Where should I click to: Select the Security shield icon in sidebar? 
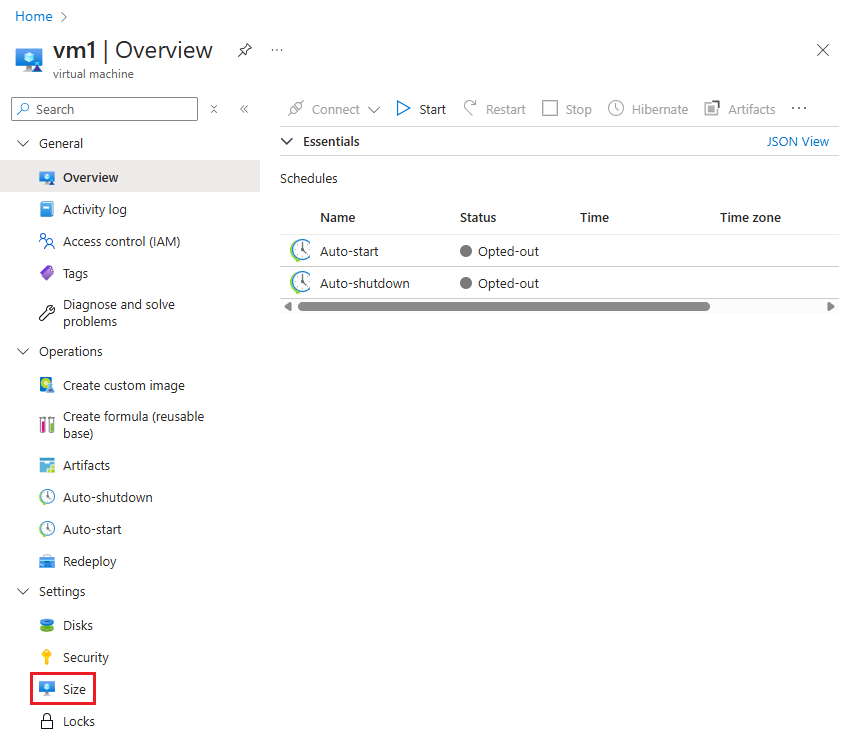point(48,656)
